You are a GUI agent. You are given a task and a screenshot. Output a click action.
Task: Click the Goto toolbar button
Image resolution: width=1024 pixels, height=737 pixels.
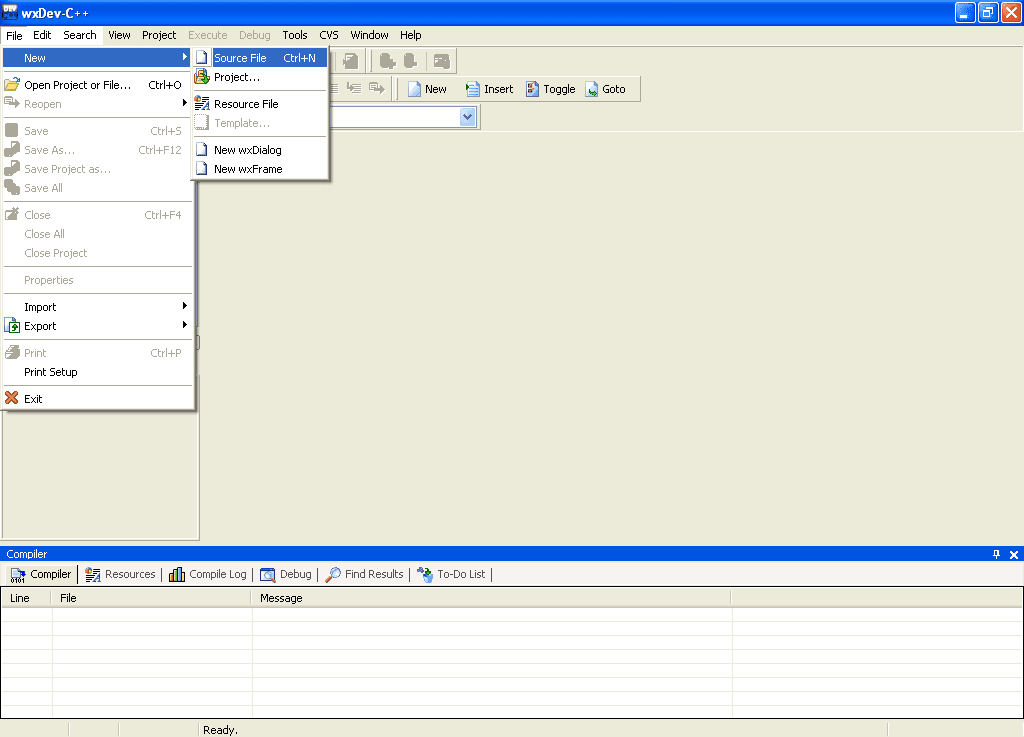[x=605, y=89]
